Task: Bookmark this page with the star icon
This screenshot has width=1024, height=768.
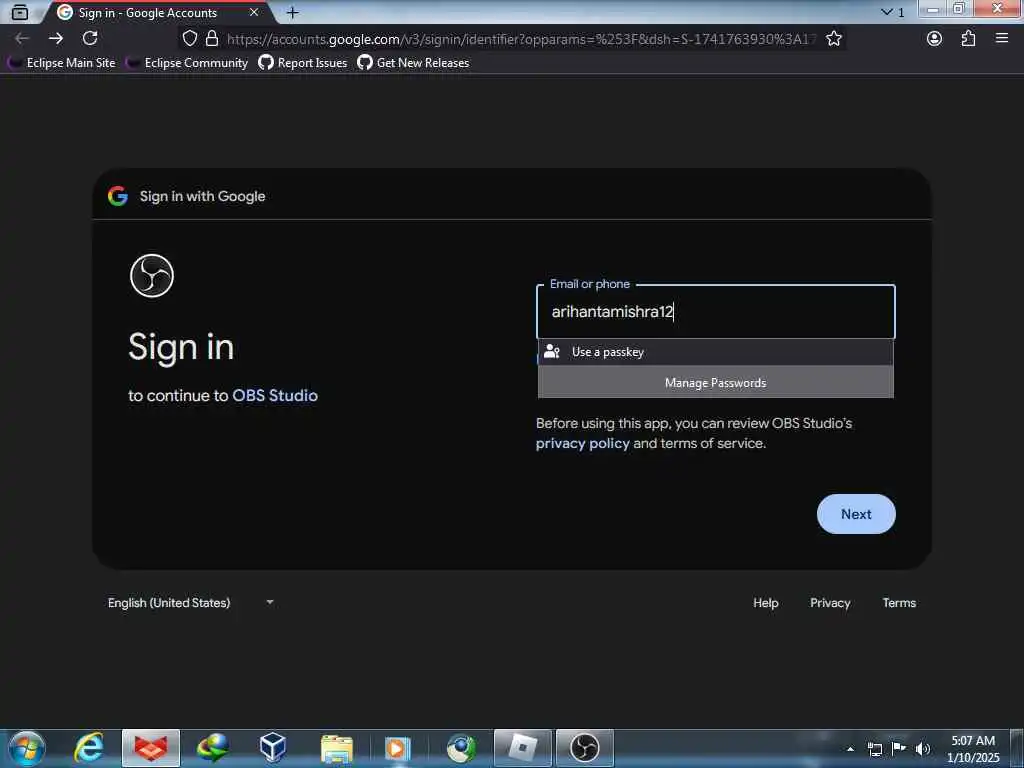Action: (x=834, y=39)
